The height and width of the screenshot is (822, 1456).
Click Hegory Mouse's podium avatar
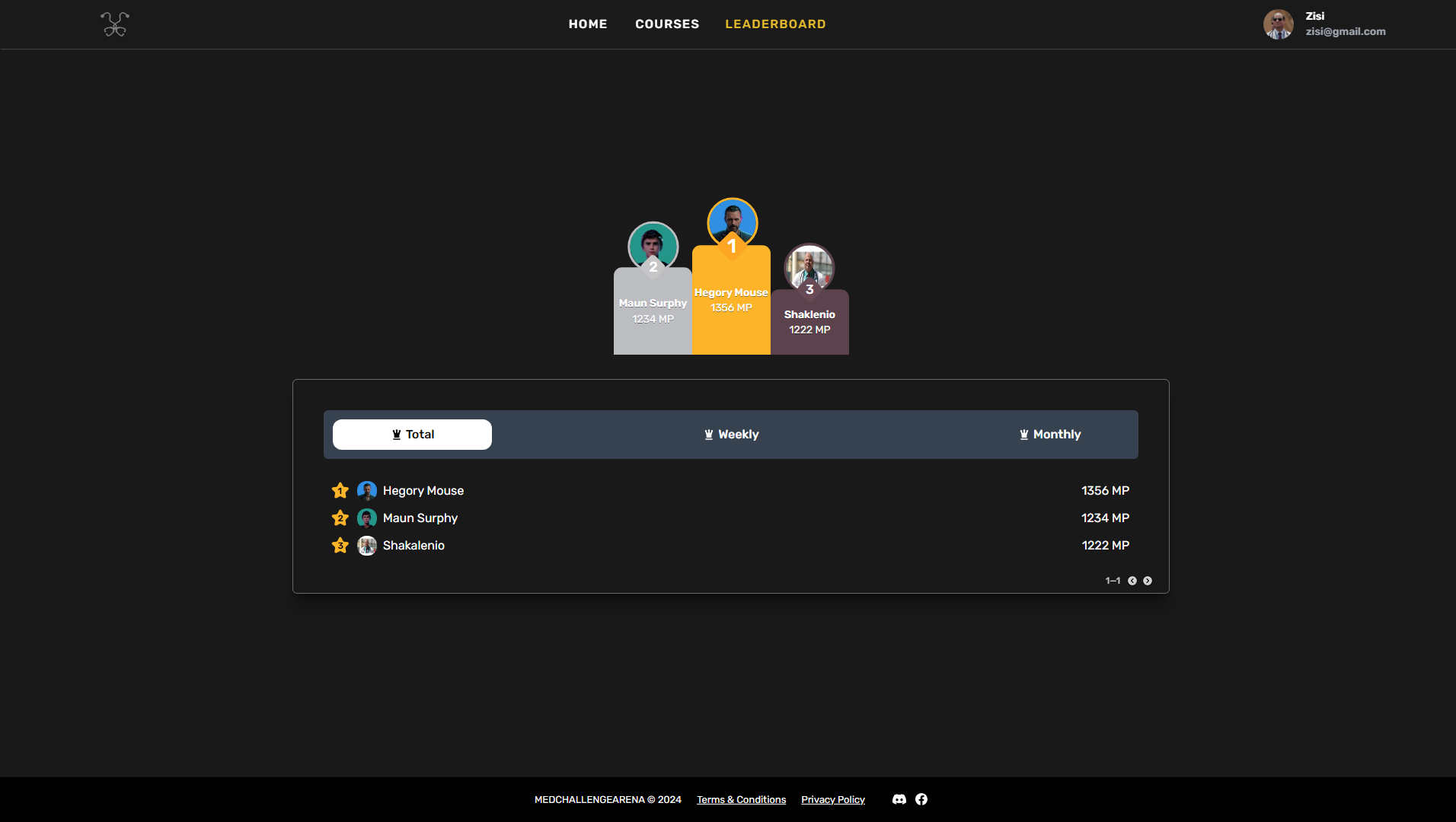click(732, 223)
